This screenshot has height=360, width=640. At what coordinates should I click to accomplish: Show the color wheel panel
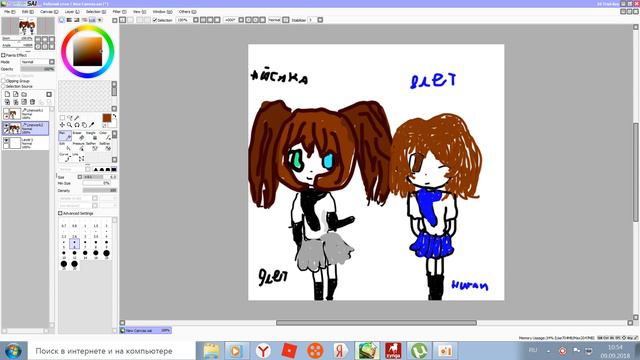pyautogui.click(x=62, y=20)
